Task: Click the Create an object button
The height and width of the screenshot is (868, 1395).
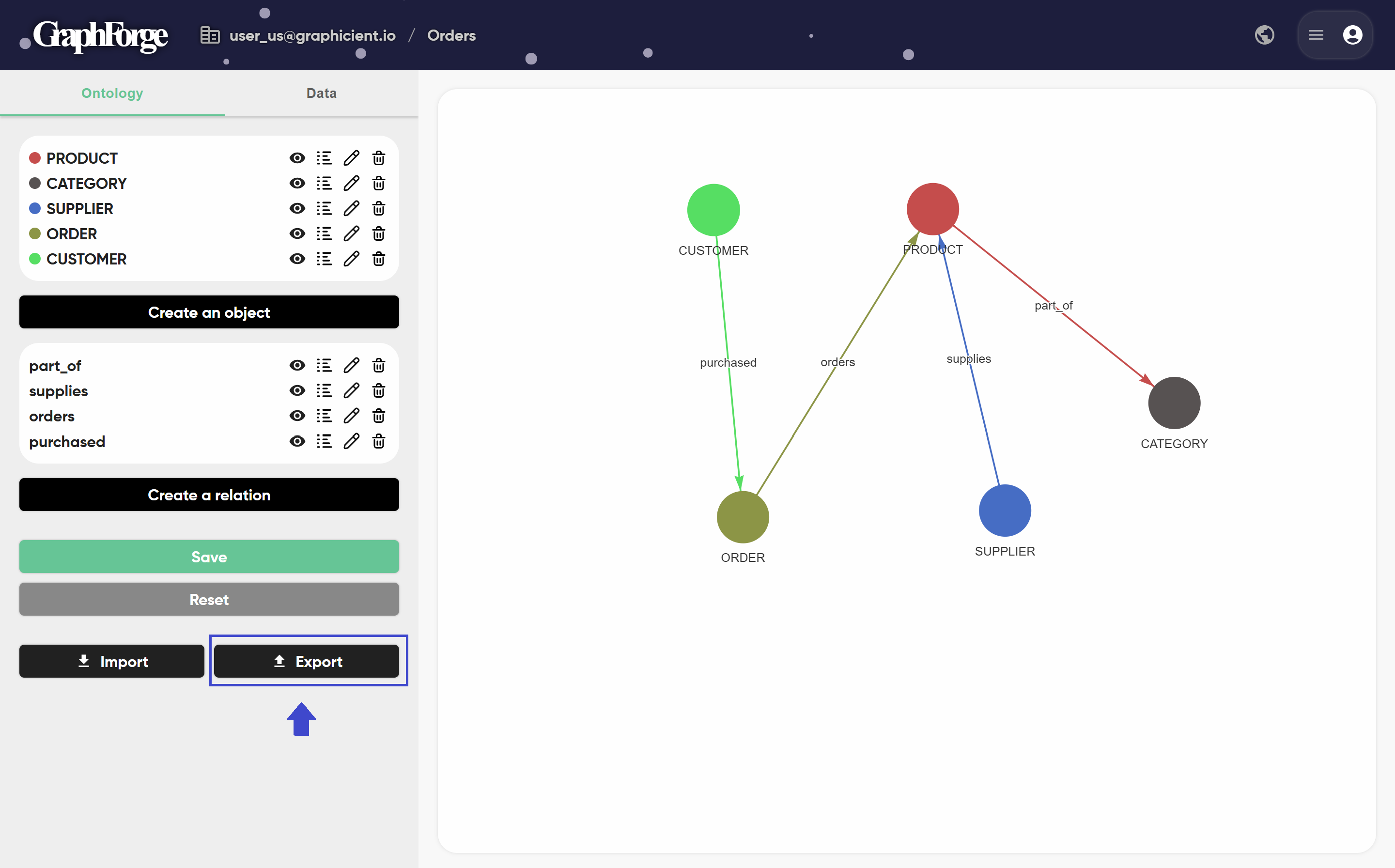Action: [x=209, y=312]
